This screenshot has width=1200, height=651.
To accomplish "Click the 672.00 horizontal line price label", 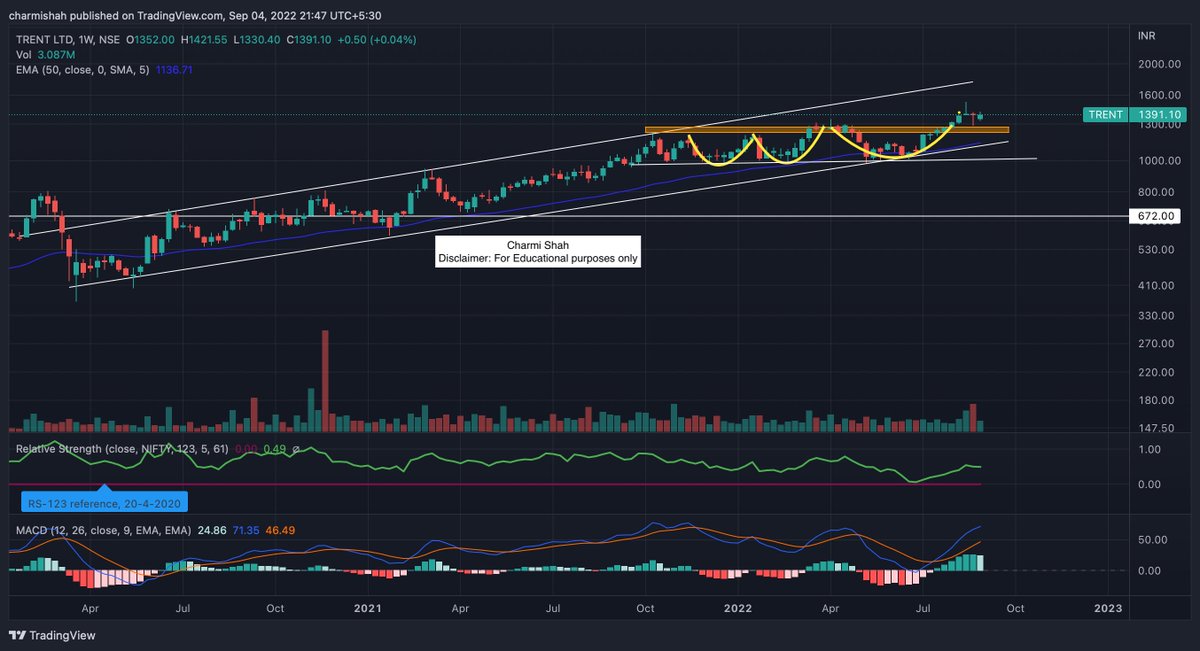I will coord(1157,216).
